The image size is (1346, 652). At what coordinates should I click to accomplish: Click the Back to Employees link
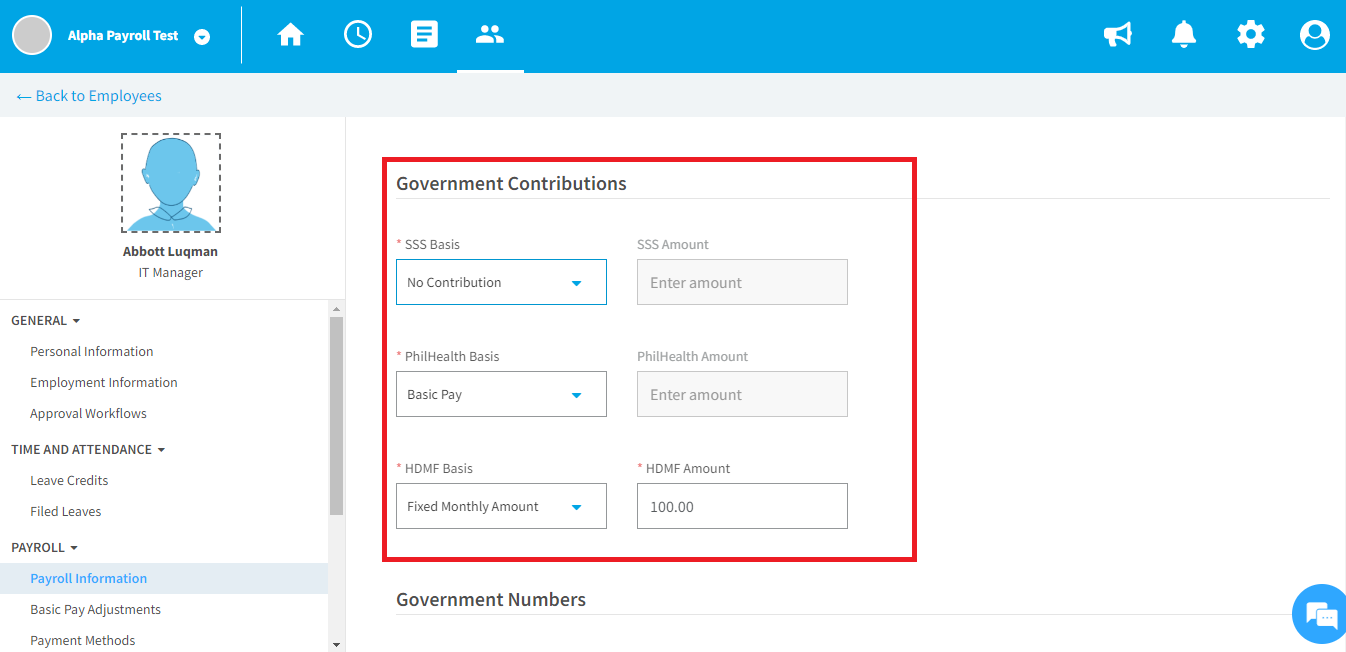pyautogui.click(x=89, y=96)
